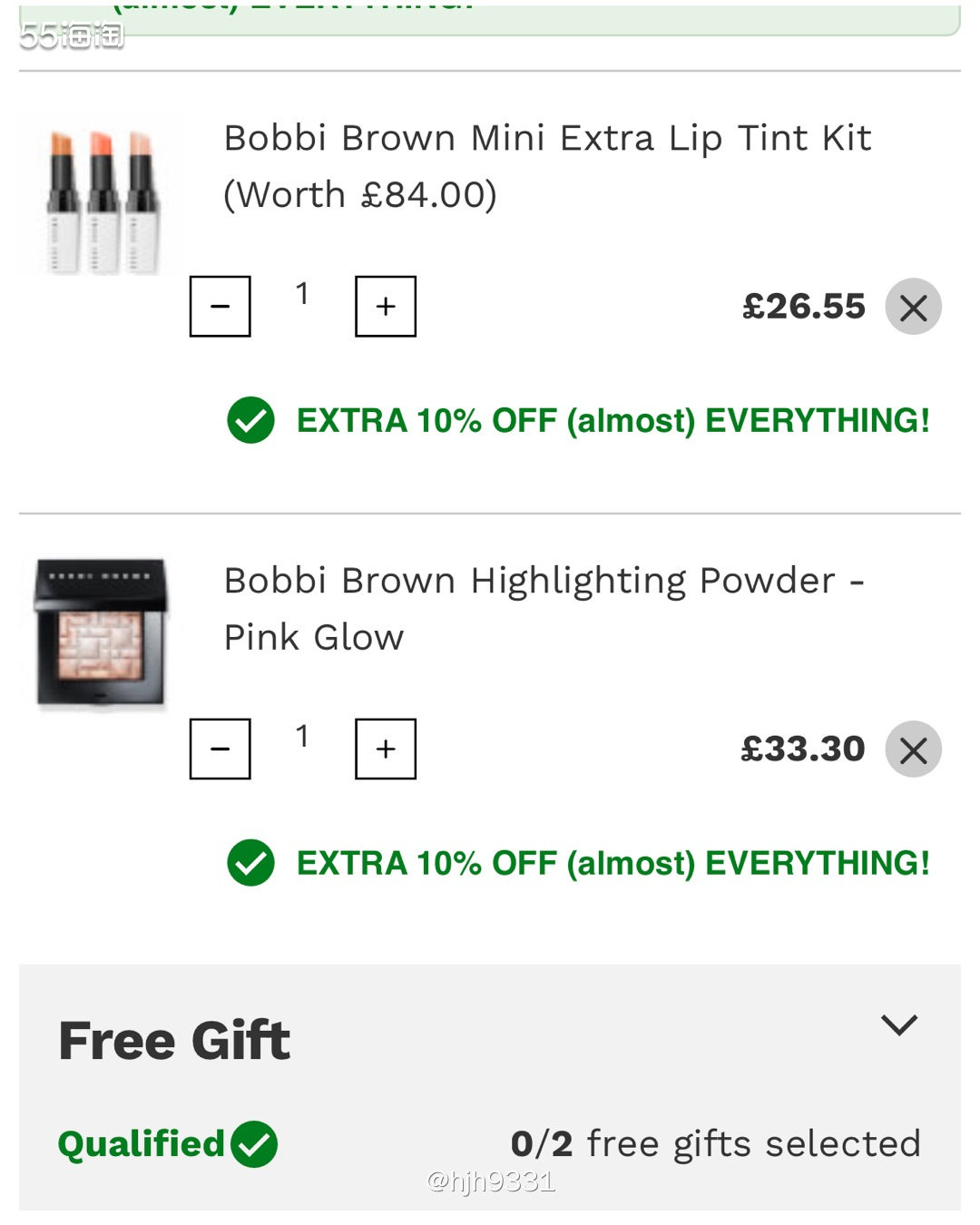The width and height of the screenshot is (980, 1225).
Task: Open Bobbi Brown Highlighting Powder Pink Glow title
Action: (x=544, y=608)
